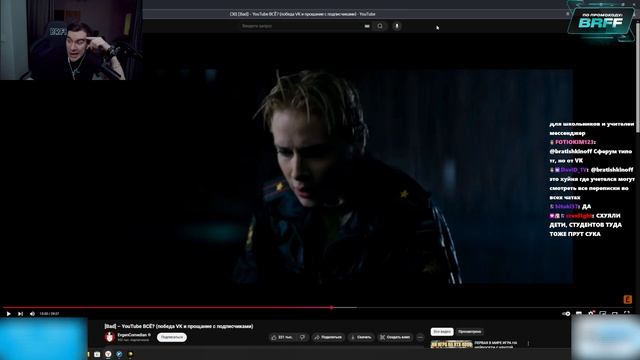Click the webcam overlay of the streamer

click(71, 40)
